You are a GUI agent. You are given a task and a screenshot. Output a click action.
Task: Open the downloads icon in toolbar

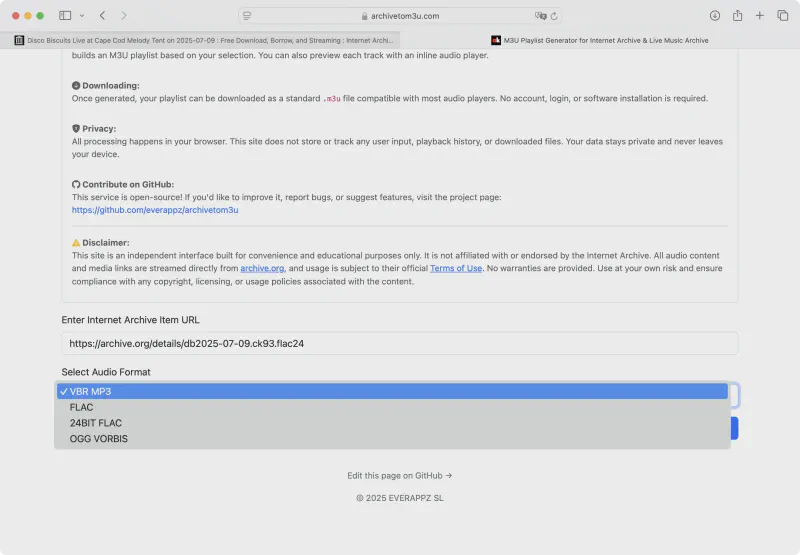point(715,16)
